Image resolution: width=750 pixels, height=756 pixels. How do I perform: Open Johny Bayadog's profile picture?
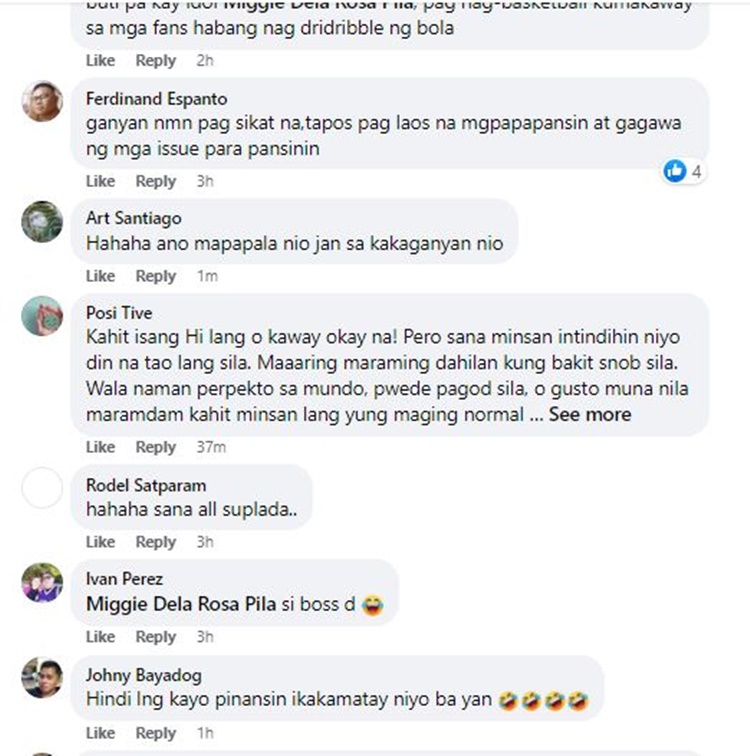(42, 677)
